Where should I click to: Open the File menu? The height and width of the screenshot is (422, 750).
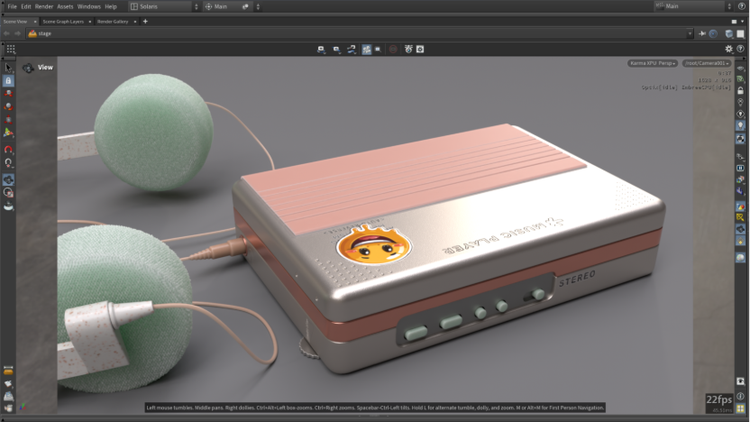12,6
